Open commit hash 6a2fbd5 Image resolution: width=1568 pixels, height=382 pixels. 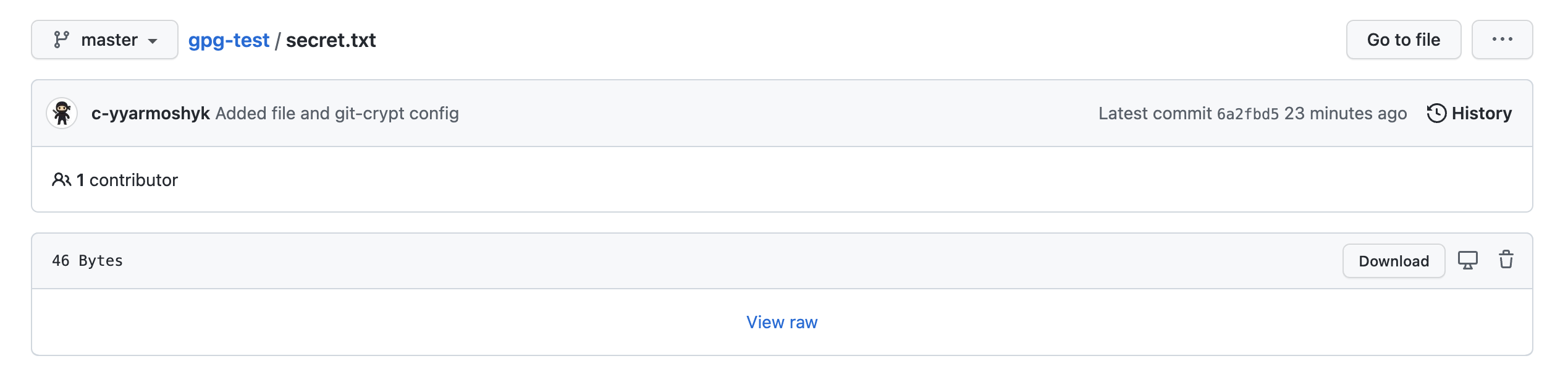(1247, 114)
